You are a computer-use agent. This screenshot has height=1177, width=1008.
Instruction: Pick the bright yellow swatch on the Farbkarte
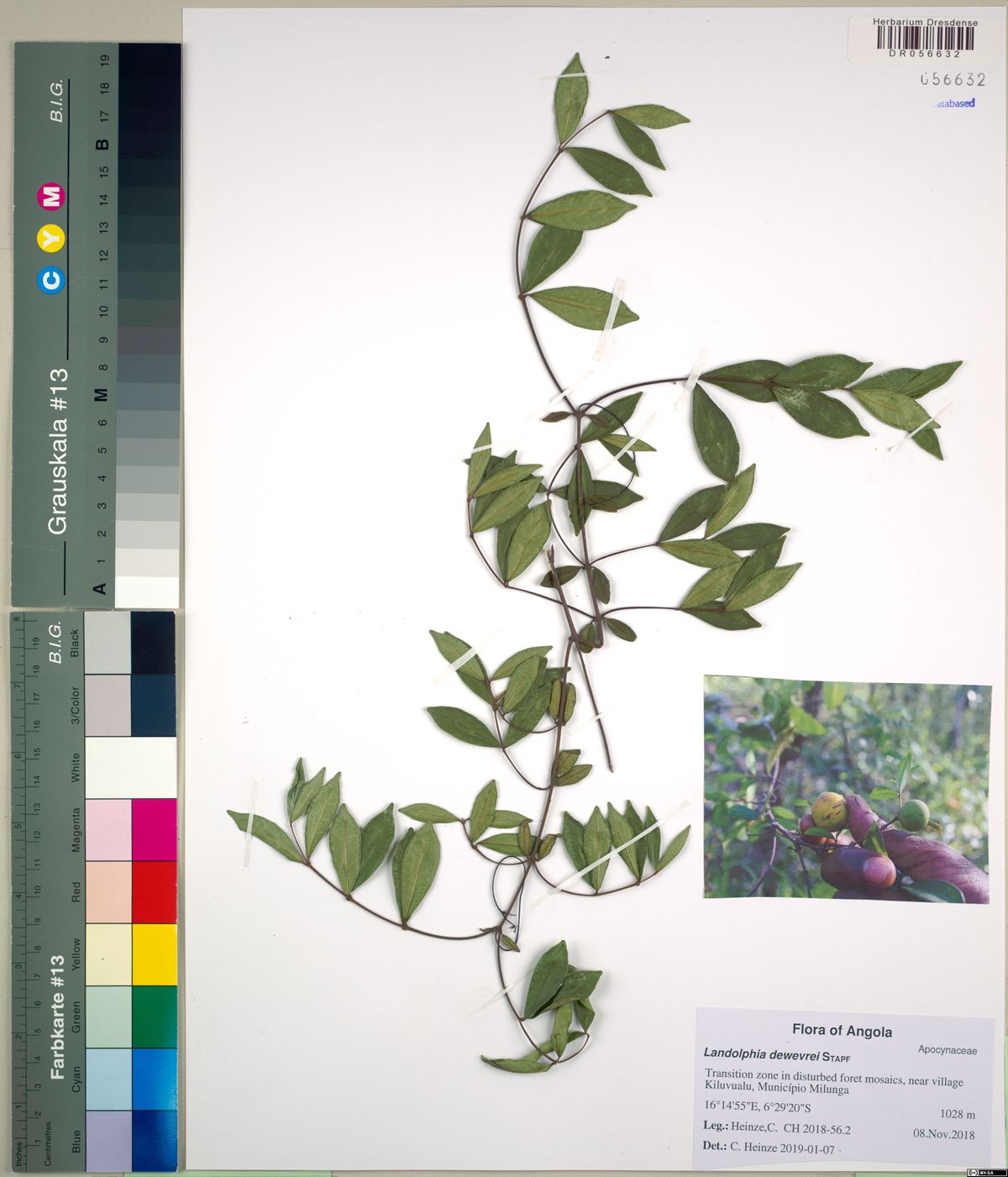[154, 954]
